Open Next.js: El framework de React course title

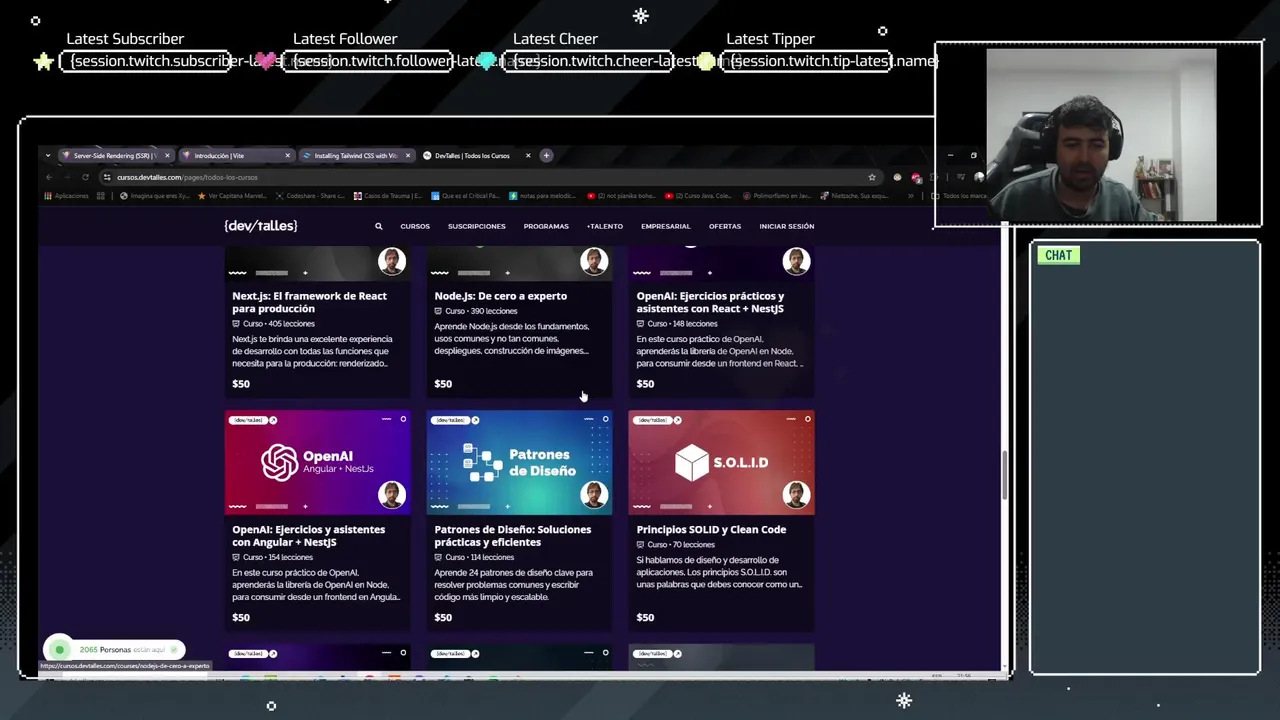[x=309, y=302]
